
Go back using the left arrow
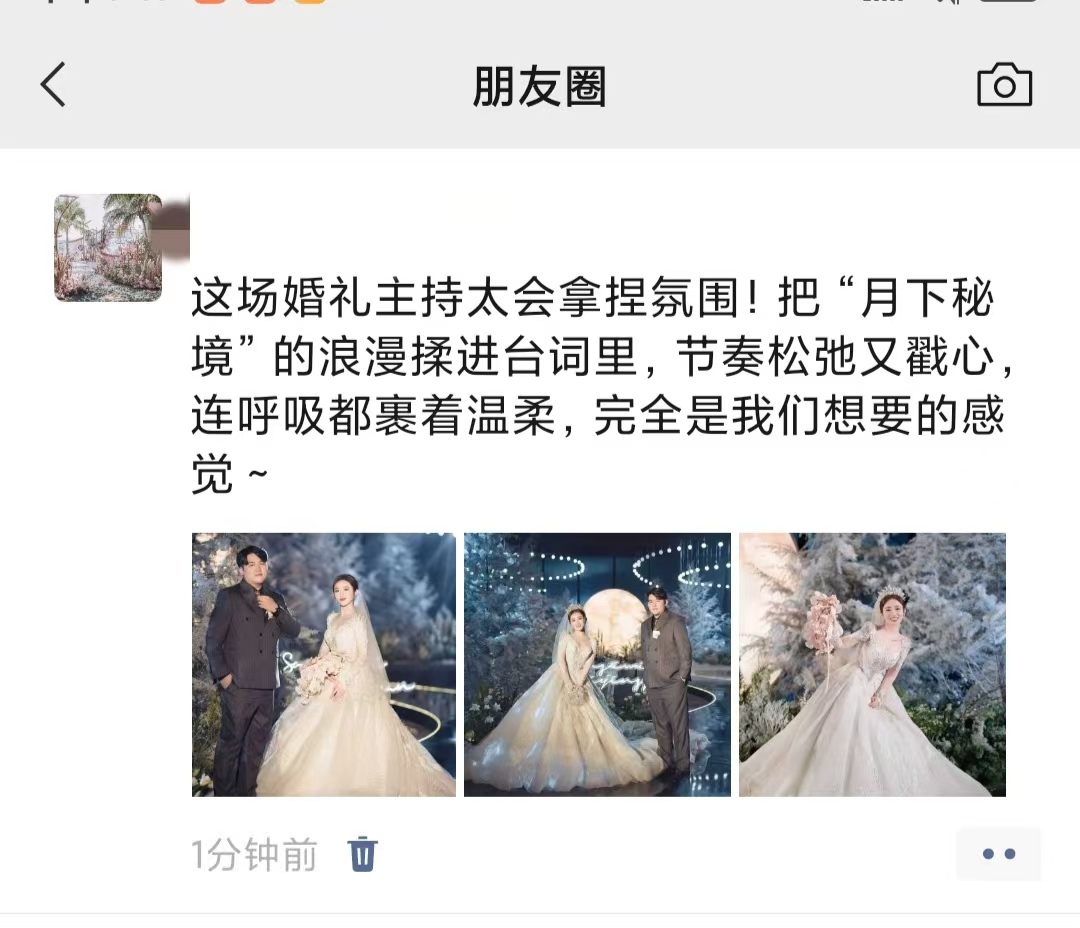pos(53,85)
